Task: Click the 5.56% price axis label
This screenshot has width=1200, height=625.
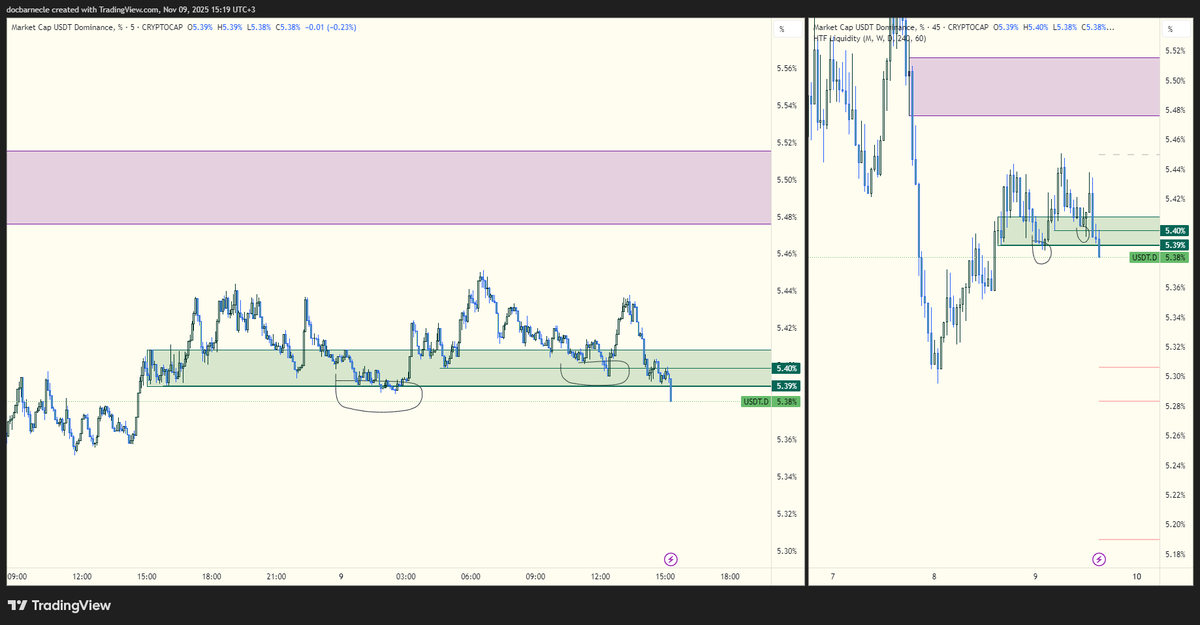Action: (x=786, y=69)
